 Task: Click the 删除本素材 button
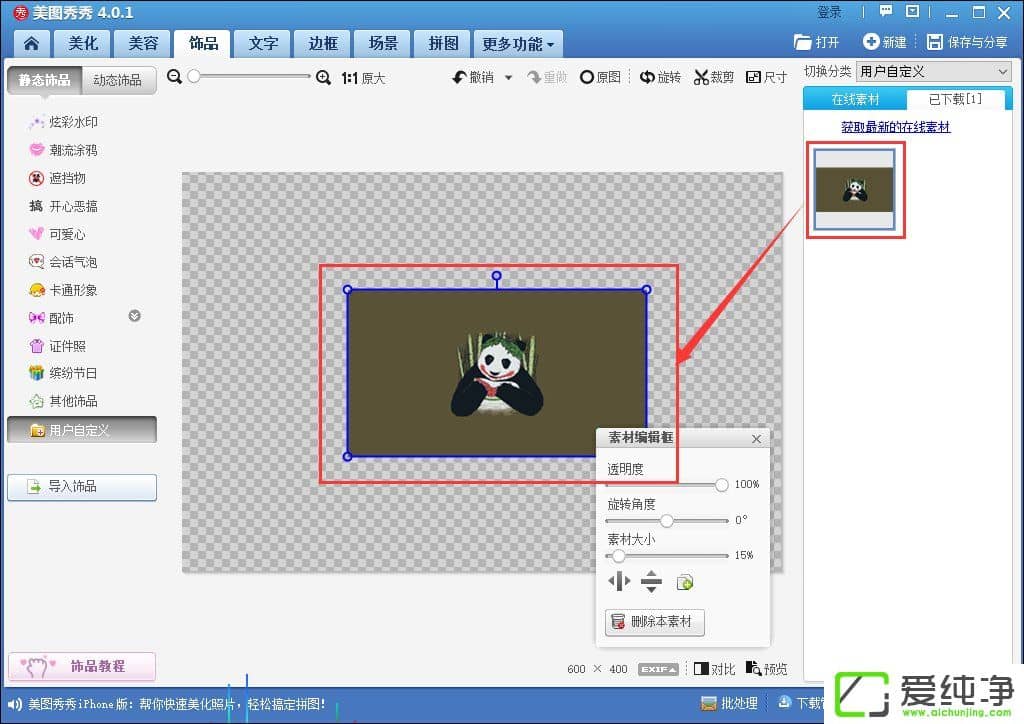(x=655, y=622)
